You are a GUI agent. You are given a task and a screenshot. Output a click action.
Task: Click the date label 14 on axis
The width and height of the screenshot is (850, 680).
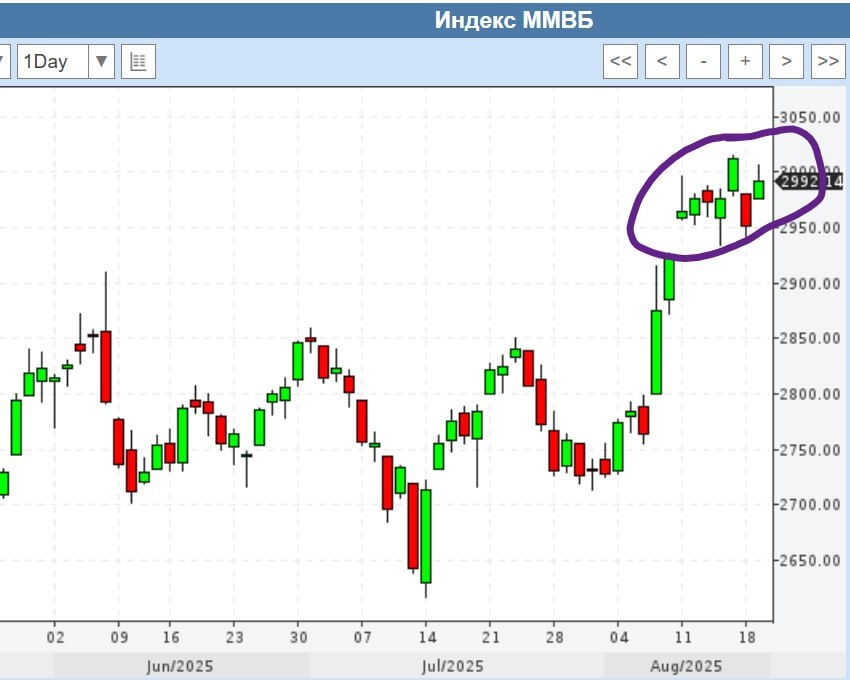(x=427, y=637)
